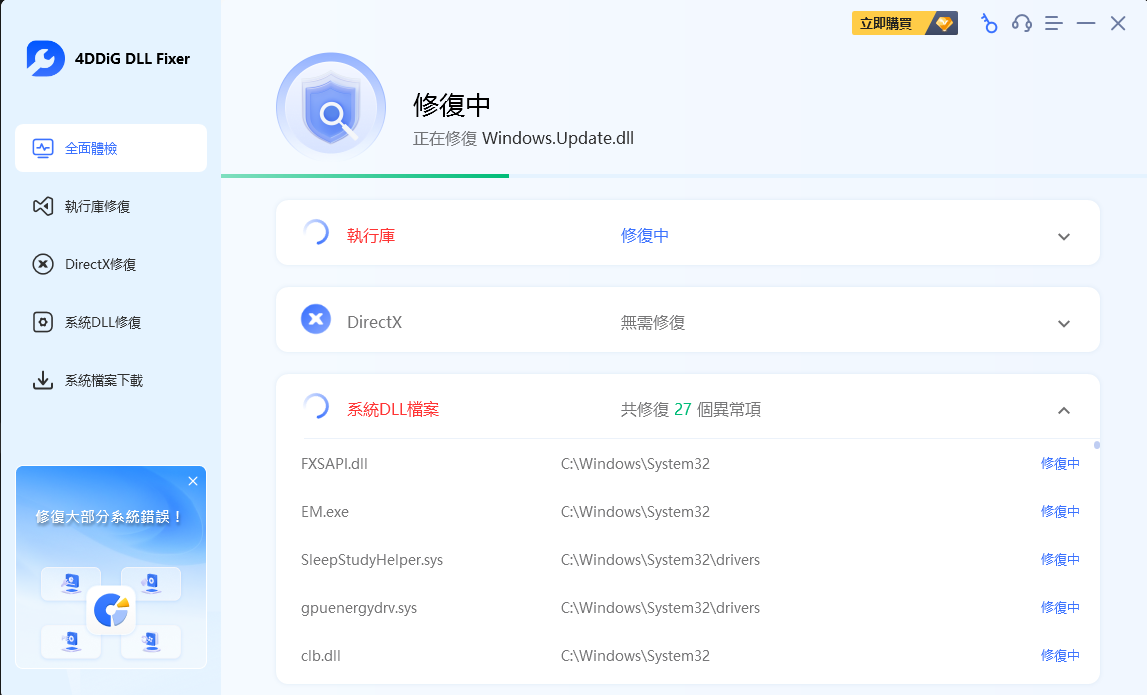The image size is (1147, 695).
Task: Select 全面體檢 in the sidebar
Action: (x=111, y=148)
